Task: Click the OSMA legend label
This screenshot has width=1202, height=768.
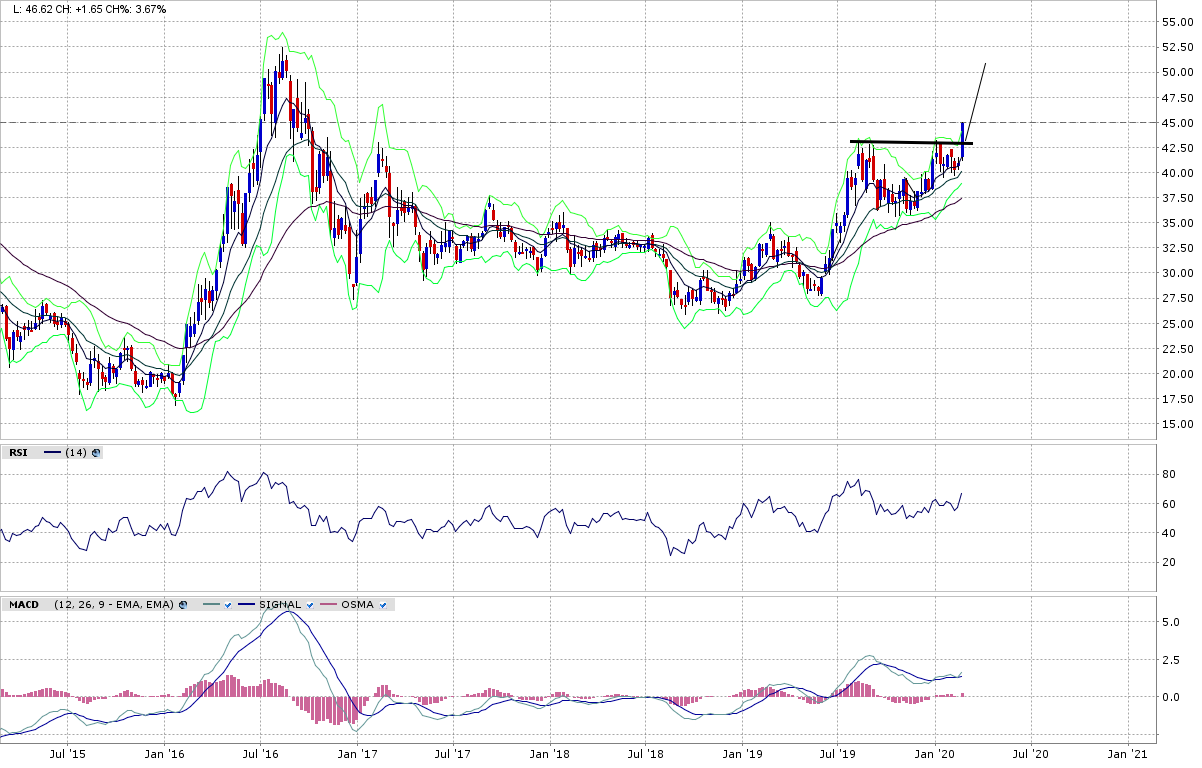Action: [358, 605]
